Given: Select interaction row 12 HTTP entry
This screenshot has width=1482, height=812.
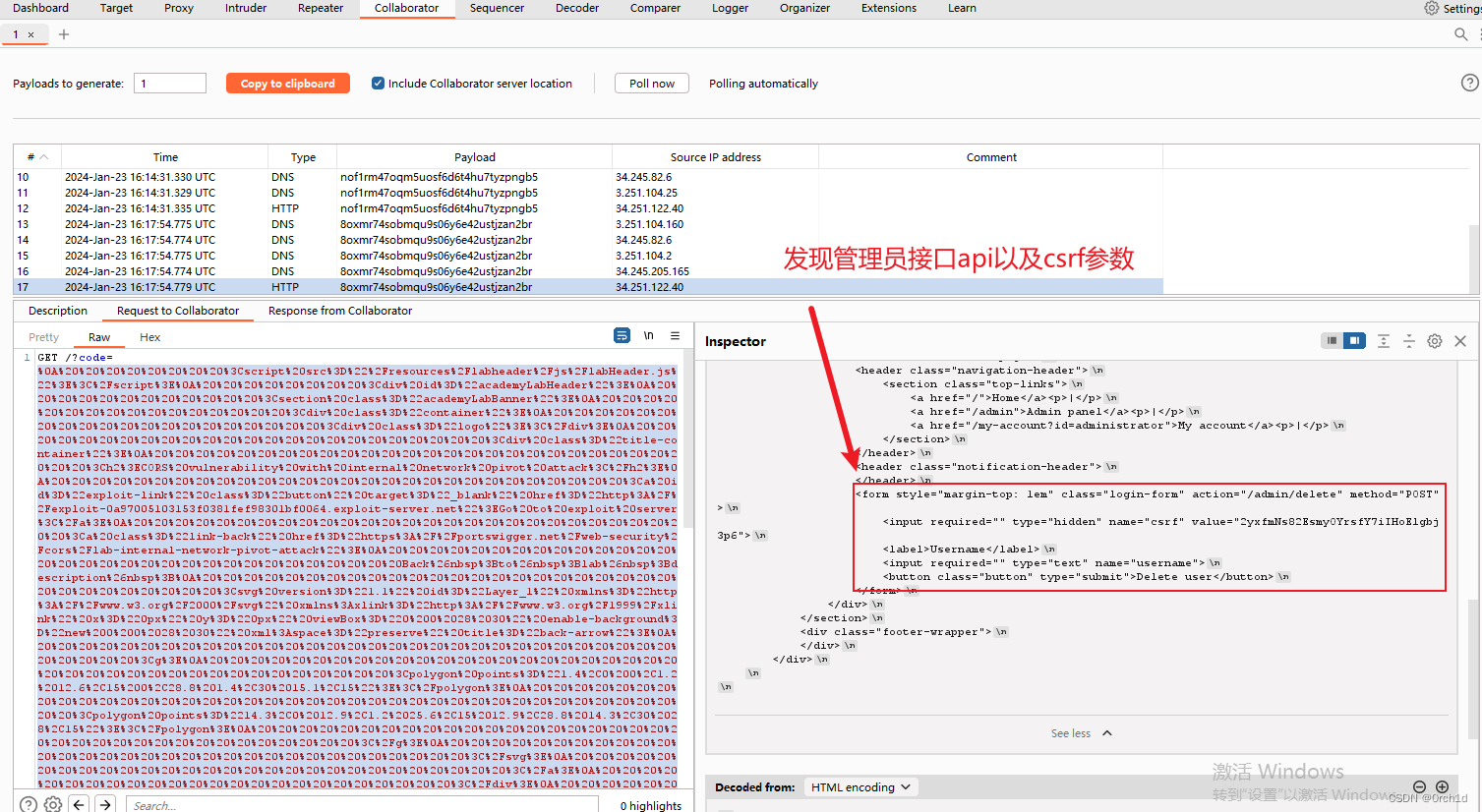Looking at the screenshot, I should click(x=588, y=208).
